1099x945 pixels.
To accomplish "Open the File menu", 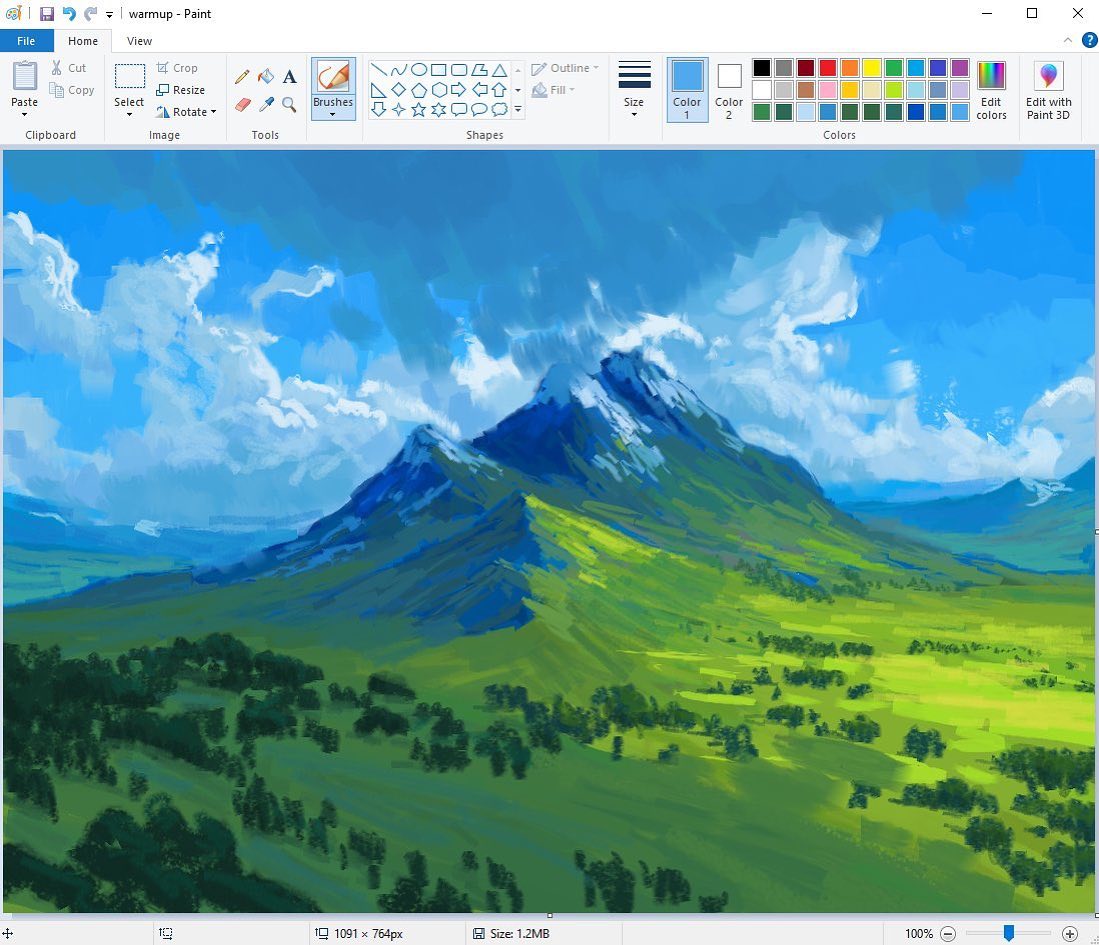I will [26, 41].
